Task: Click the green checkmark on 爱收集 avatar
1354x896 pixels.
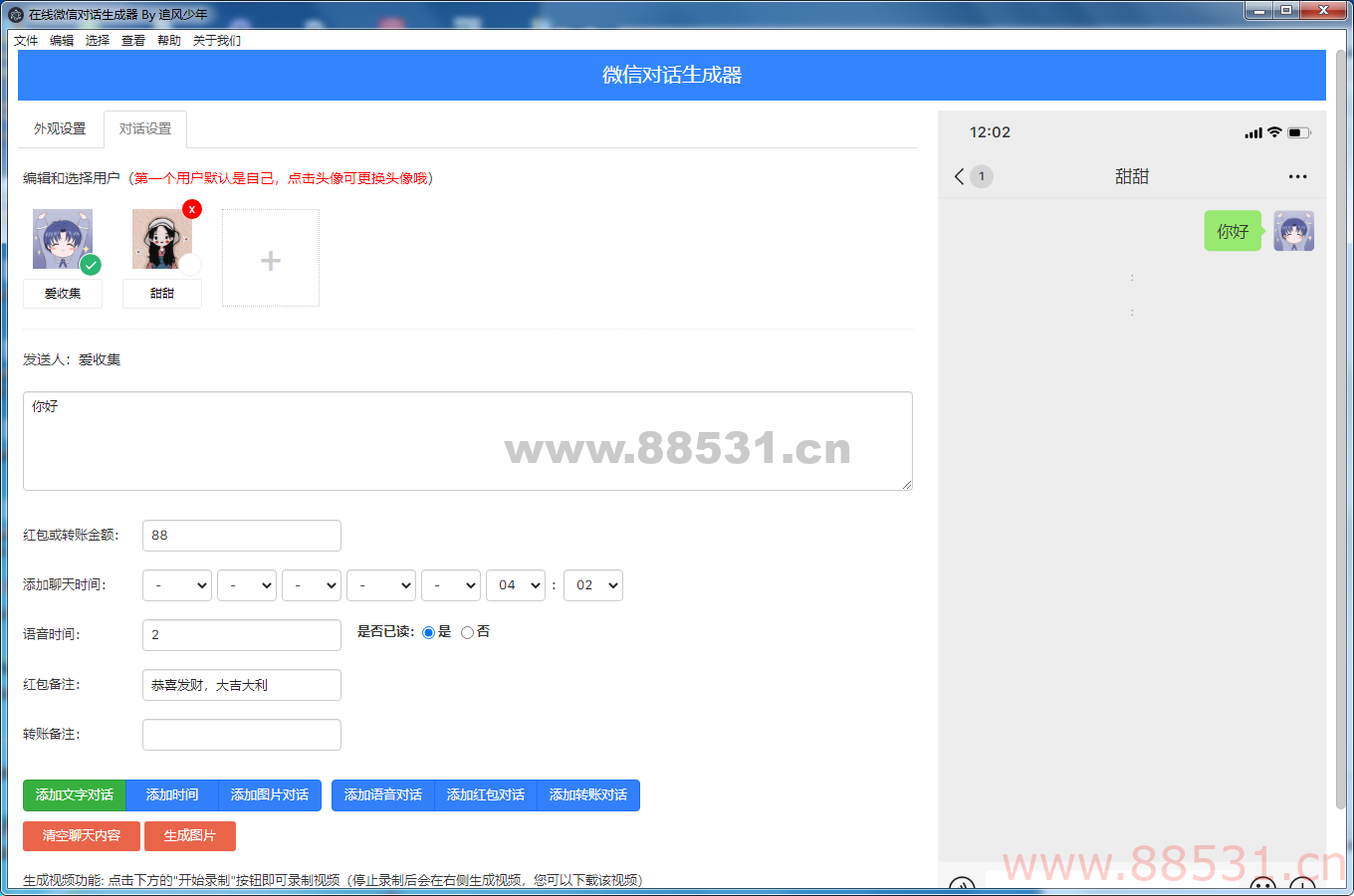Action: (x=91, y=265)
